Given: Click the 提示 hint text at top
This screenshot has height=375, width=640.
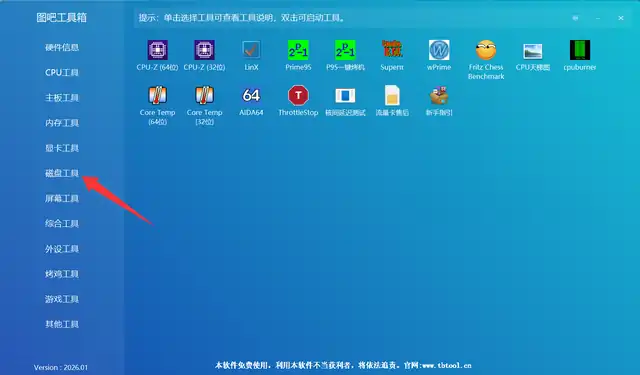Looking at the screenshot, I should 242,18.
